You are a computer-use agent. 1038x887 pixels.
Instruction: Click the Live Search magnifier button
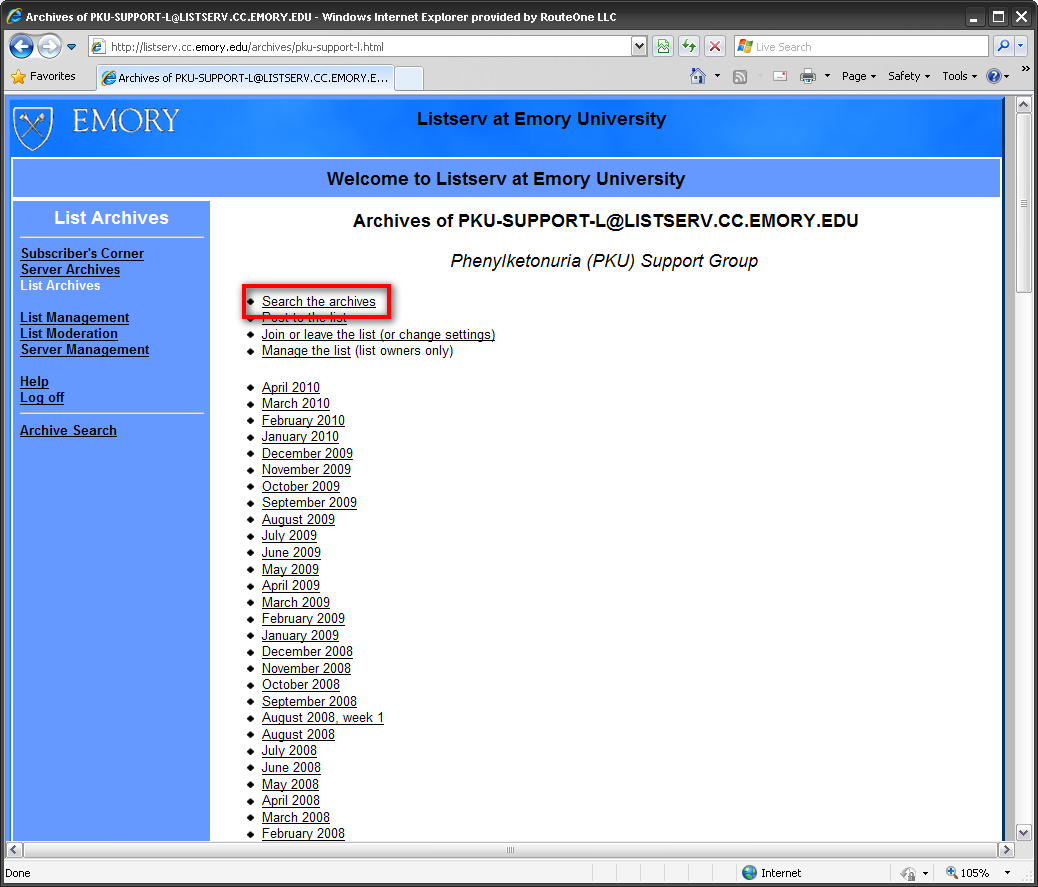coord(1003,46)
